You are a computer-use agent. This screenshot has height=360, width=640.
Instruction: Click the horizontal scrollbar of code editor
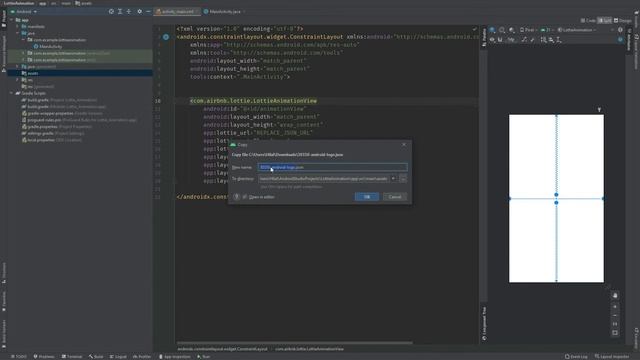294,343
